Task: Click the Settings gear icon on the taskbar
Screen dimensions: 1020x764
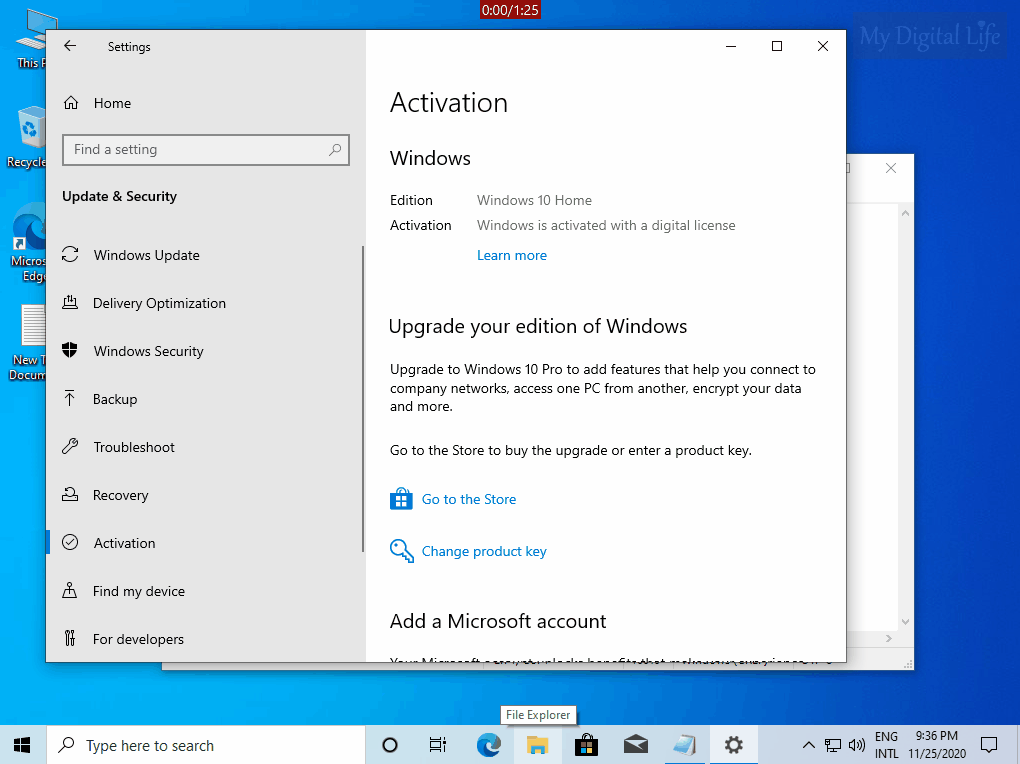Action: coord(734,745)
